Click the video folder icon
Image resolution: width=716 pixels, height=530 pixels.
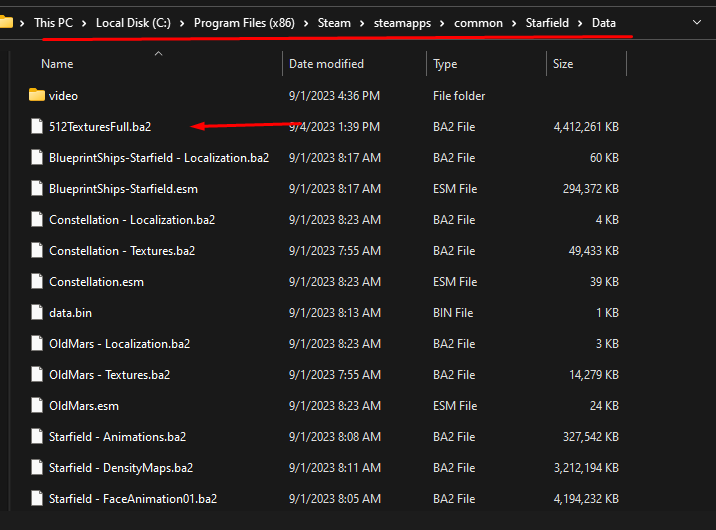37,96
